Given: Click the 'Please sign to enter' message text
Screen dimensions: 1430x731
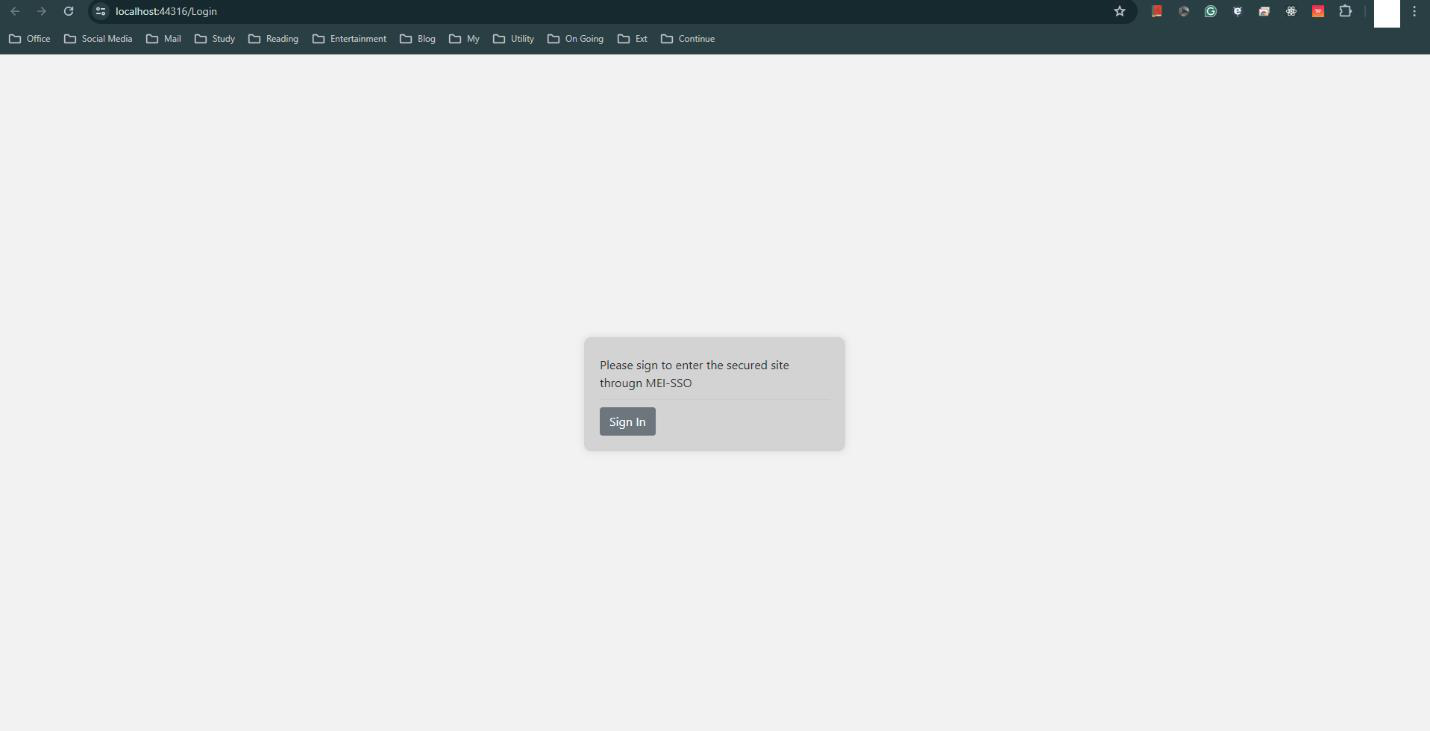Looking at the screenshot, I should (695, 374).
